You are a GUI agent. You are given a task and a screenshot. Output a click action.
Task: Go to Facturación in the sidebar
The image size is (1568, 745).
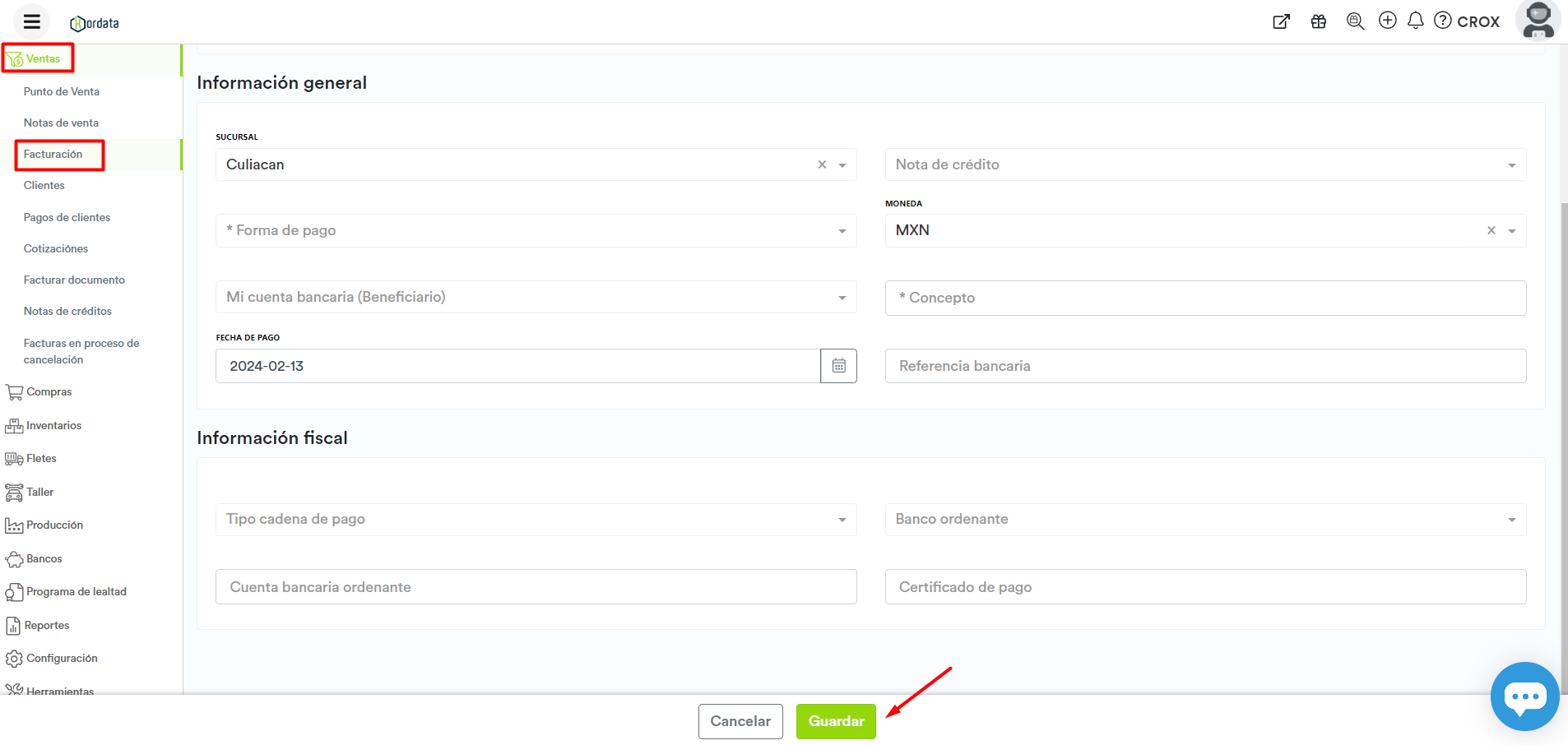[x=53, y=155]
